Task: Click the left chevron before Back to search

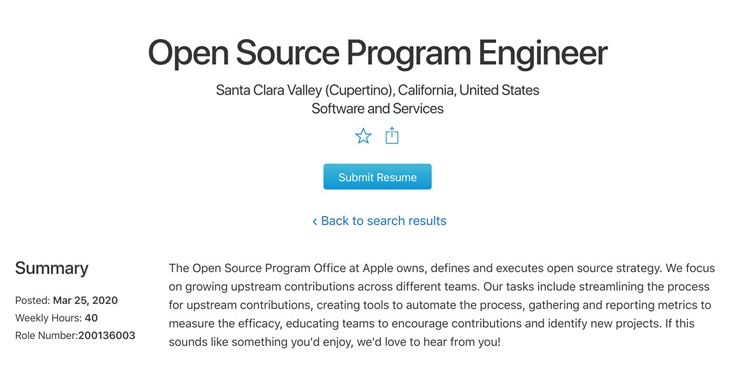Action: [315, 221]
